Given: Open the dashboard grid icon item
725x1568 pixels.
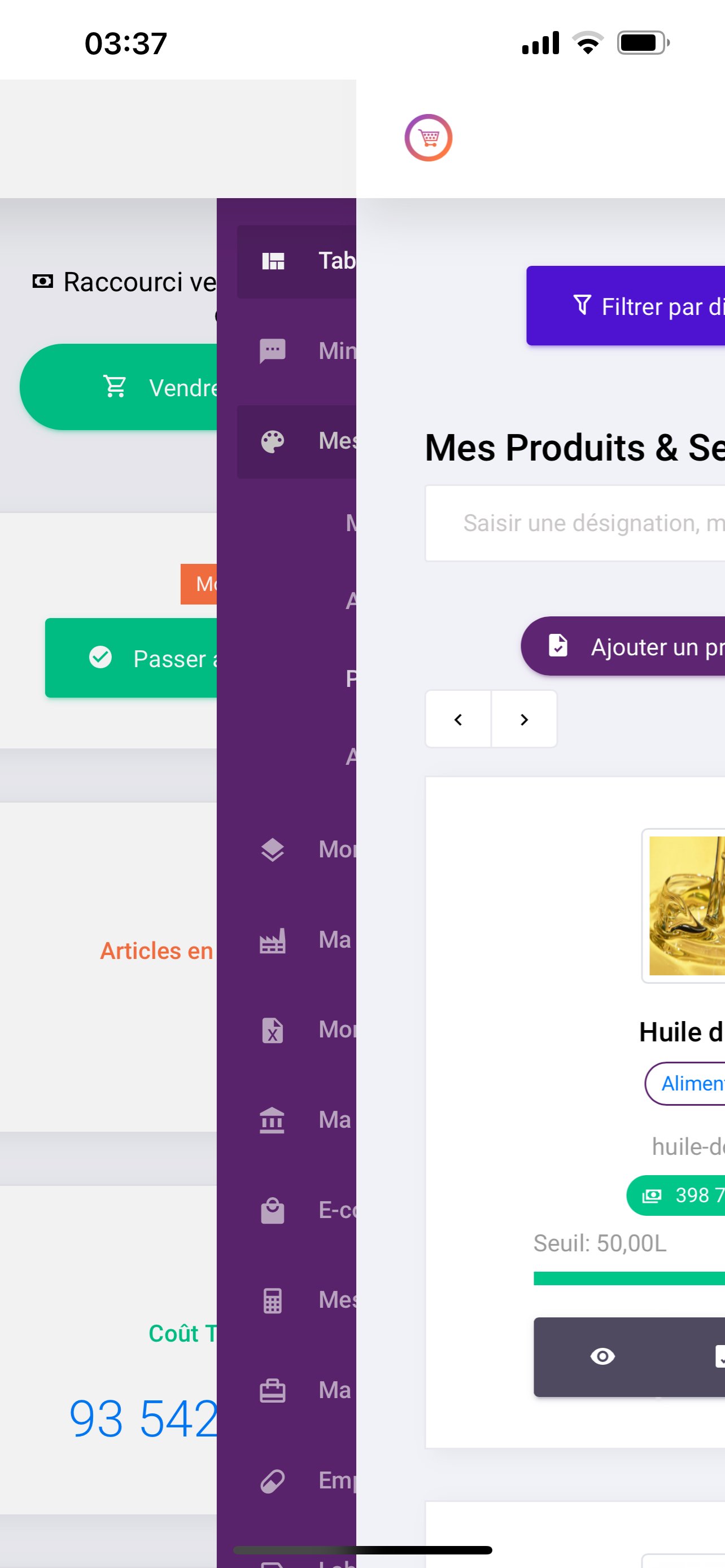Looking at the screenshot, I should pyautogui.click(x=296, y=261).
